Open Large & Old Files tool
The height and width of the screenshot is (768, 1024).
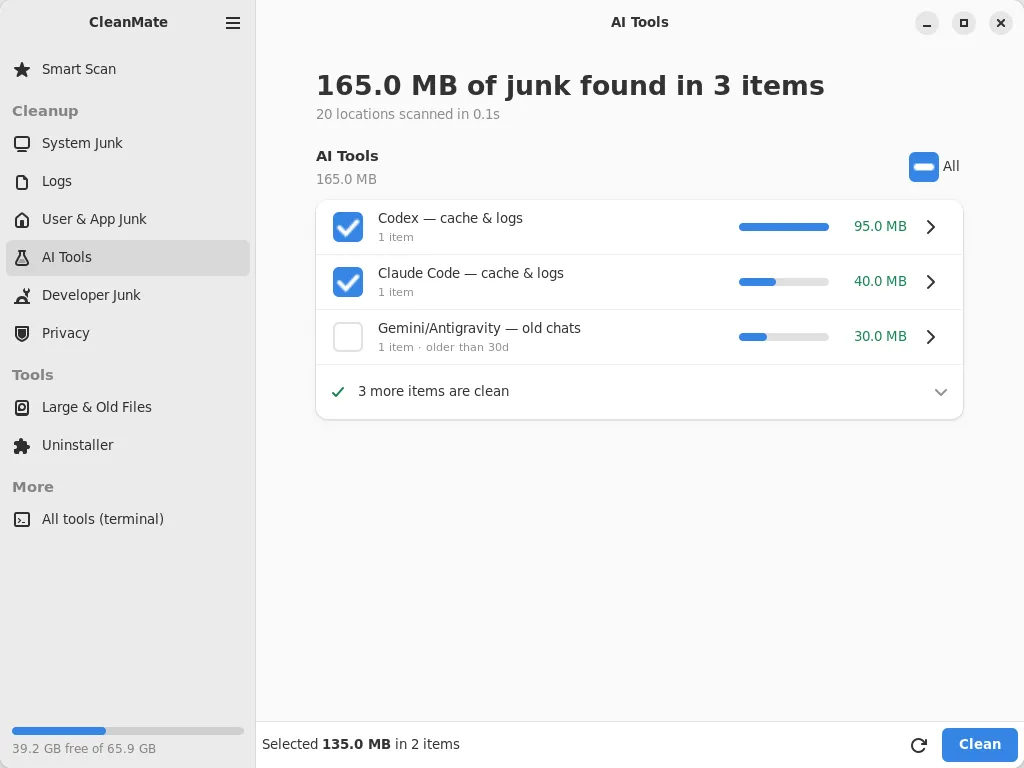(128, 408)
